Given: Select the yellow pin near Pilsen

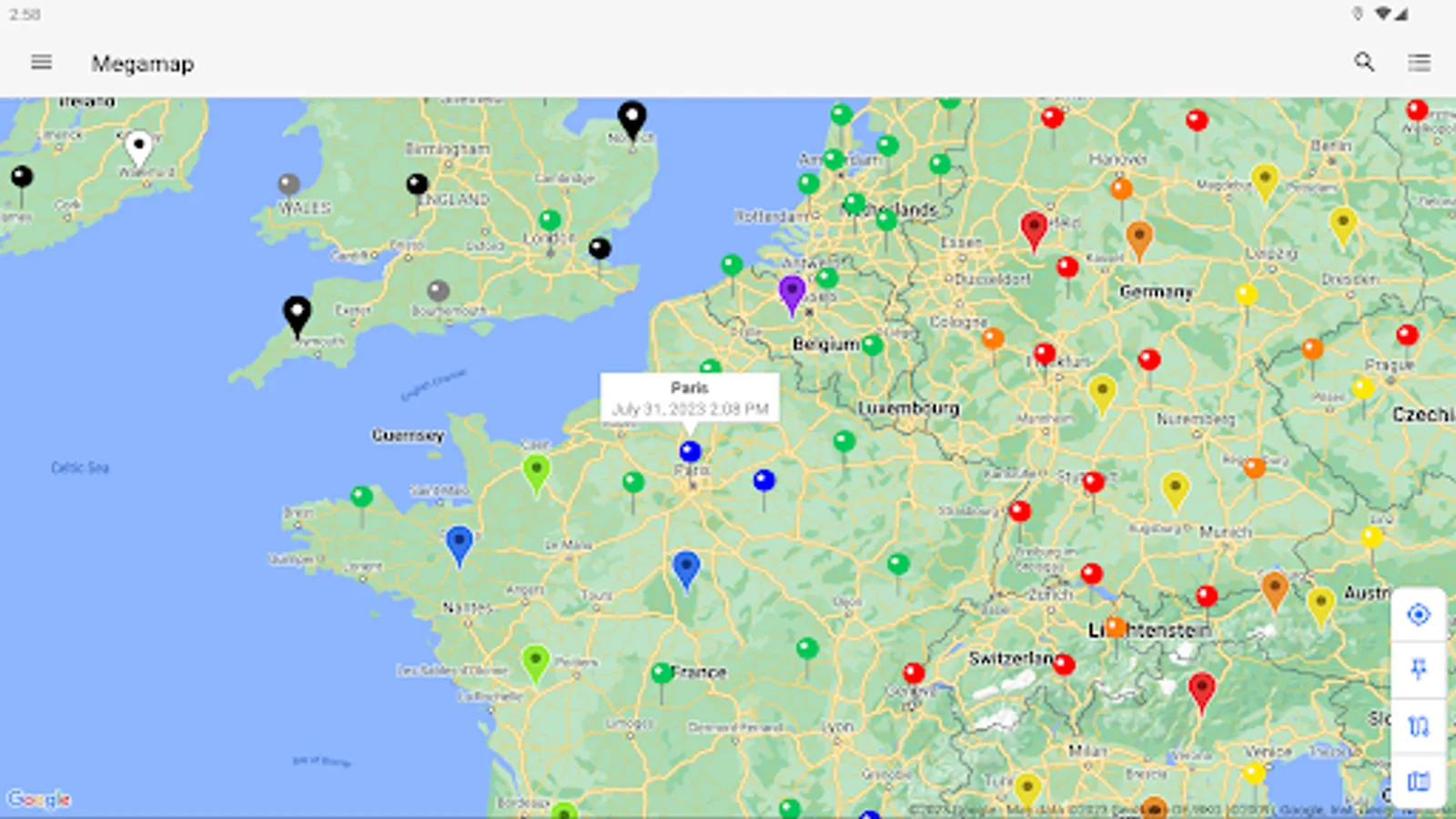Looking at the screenshot, I should (1362, 389).
